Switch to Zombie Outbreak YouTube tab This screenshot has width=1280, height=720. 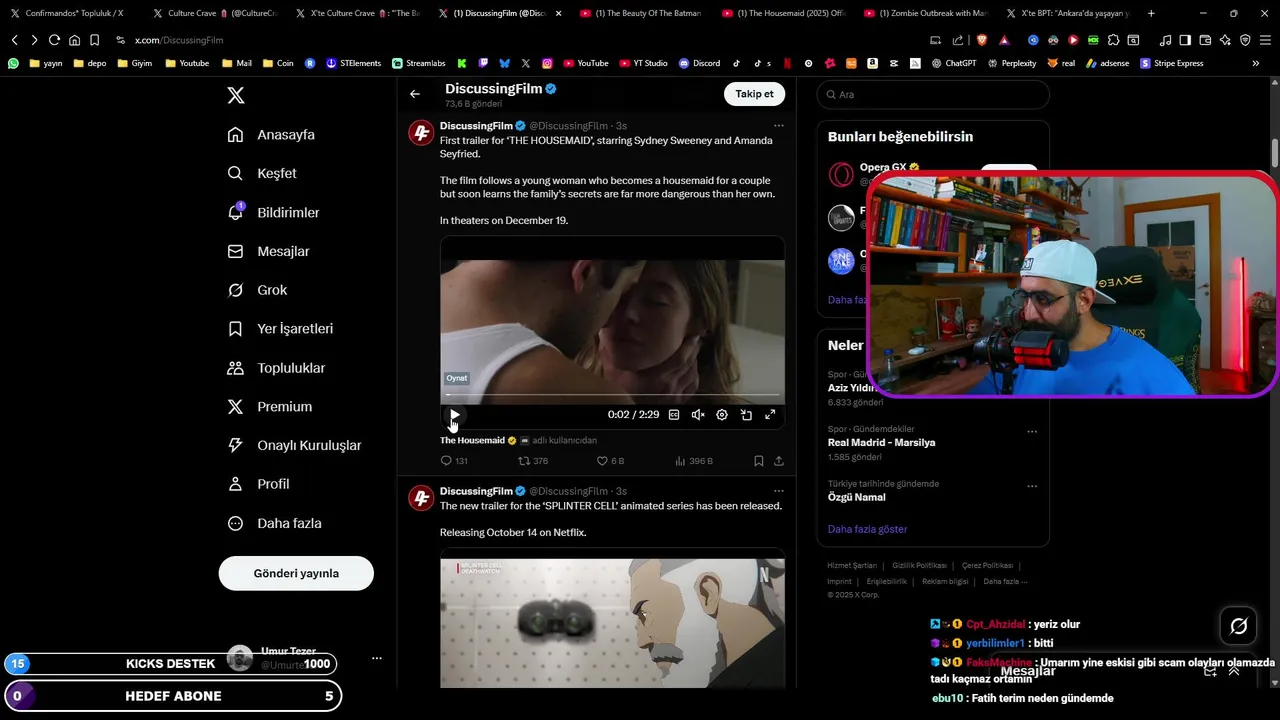coord(925,13)
